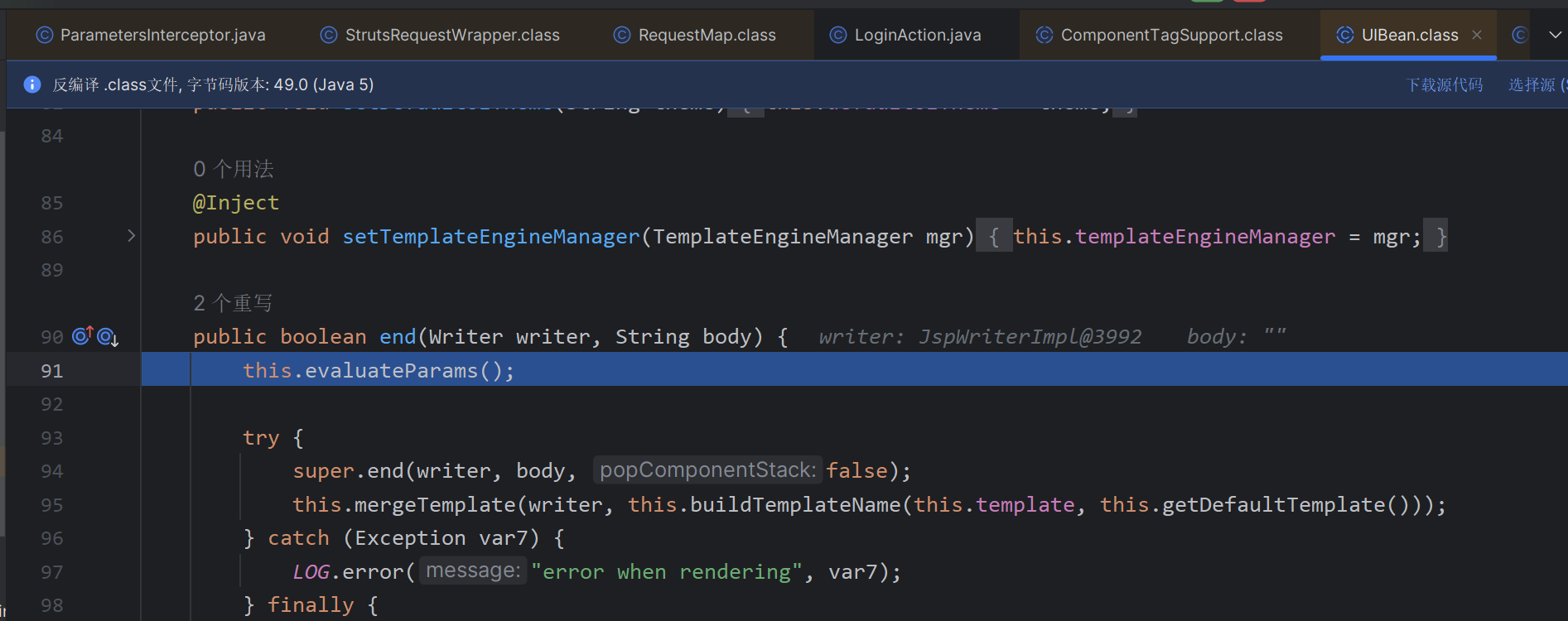
Task: Close the UIBean.class tab
Action: [1477, 35]
